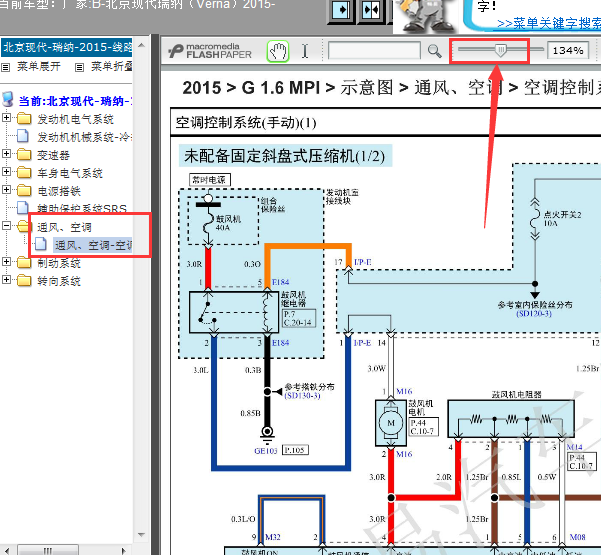The width and height of the screenshot is (601, 555).
Task: Click the 当前:北京现代-瑞纳 root node
Action: (75, 101)
